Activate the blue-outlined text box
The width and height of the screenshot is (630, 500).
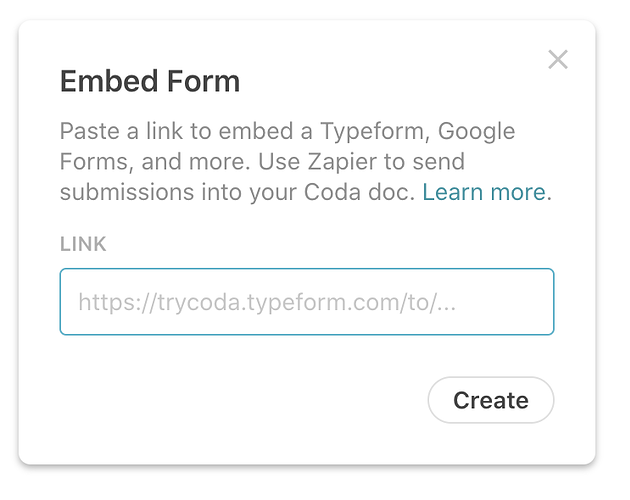306,301
